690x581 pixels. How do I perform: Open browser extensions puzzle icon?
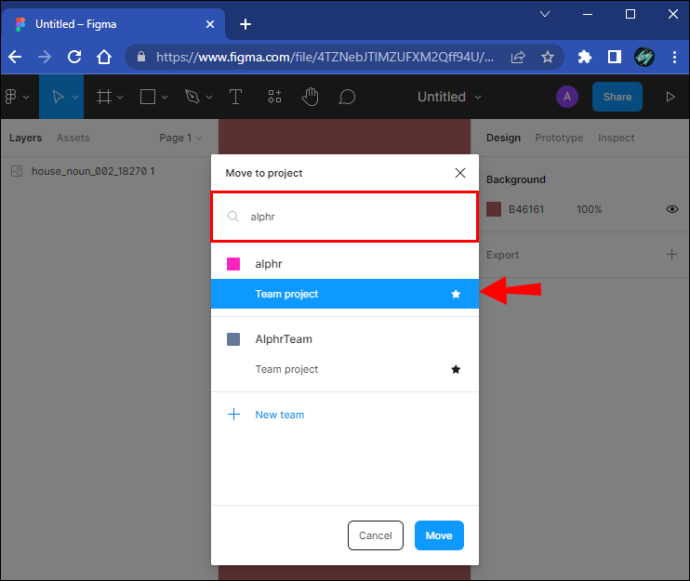584,57
